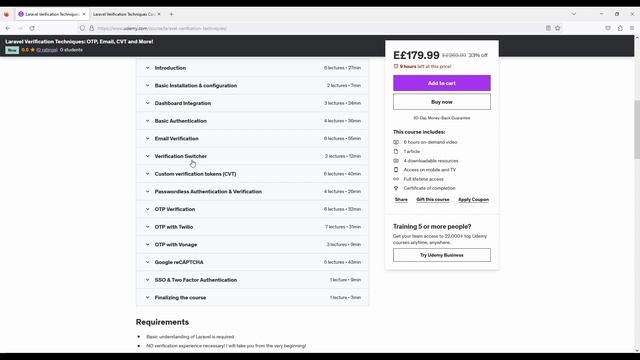Expand Passwordless Authentication & Verification section

coord(252,191)
